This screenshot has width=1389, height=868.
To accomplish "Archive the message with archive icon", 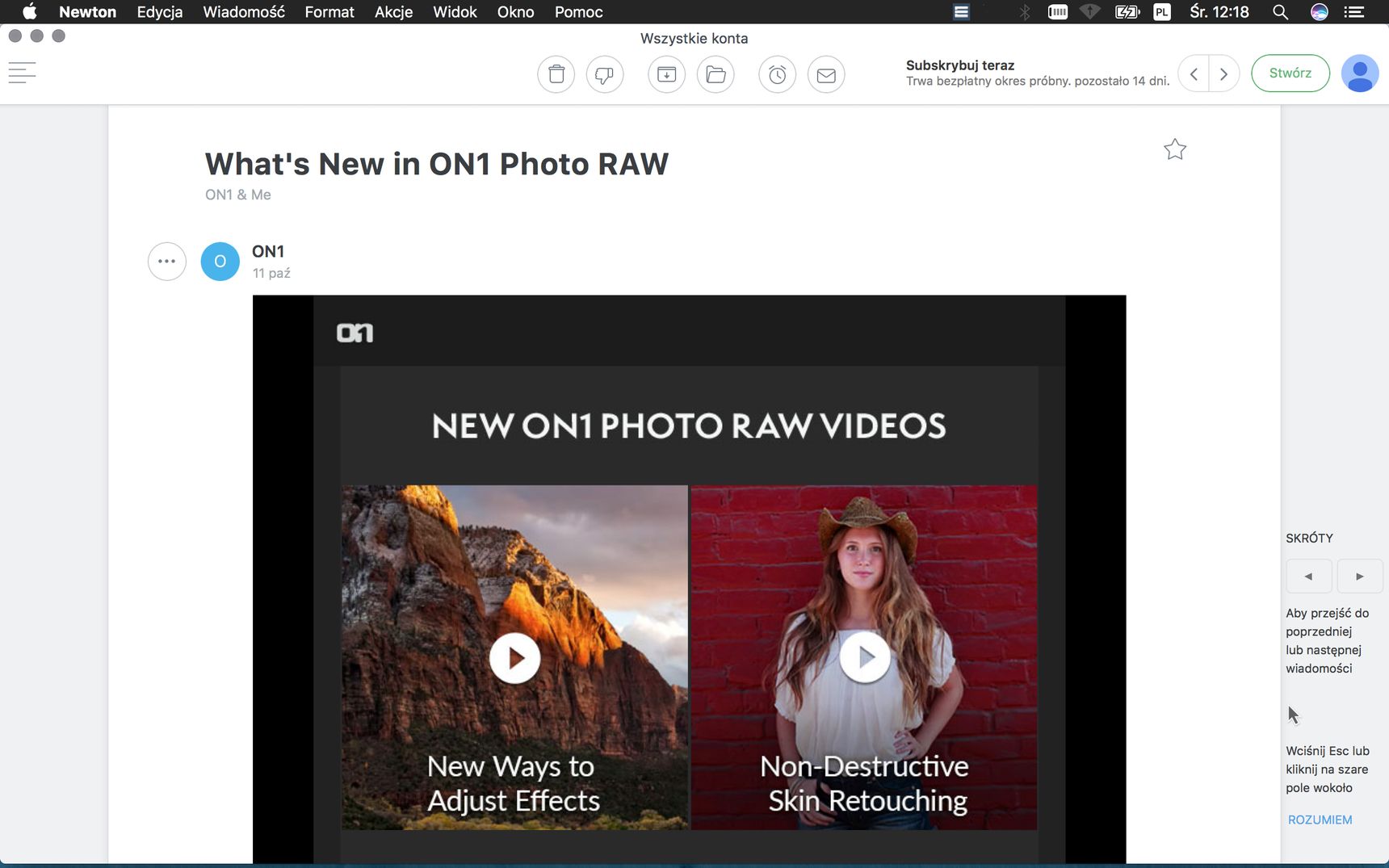I will [x=667, y=74].
